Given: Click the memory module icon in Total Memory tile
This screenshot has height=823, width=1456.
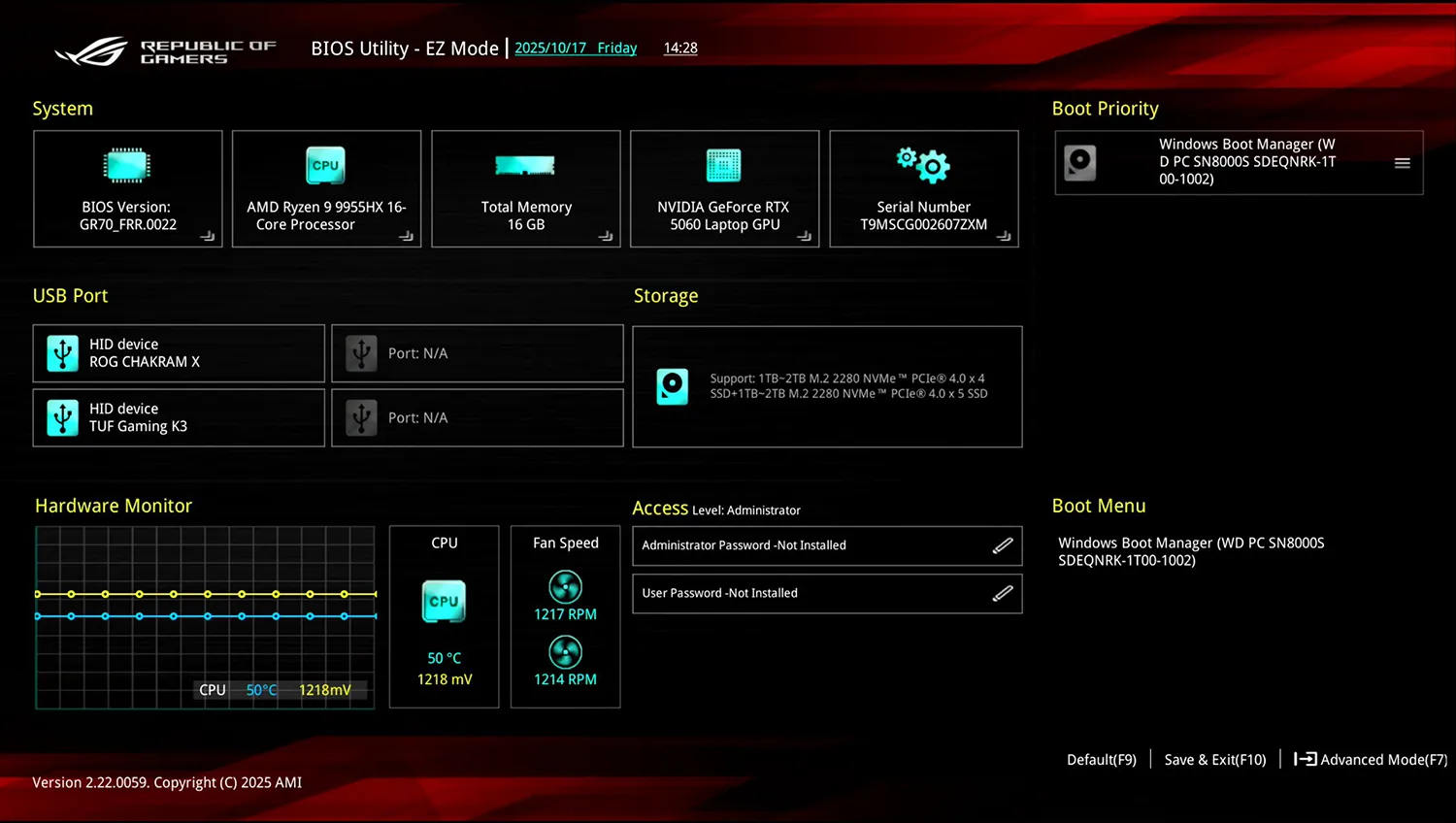Looking at the screenshot, I should pyautogui.click(x=525, y=164).
